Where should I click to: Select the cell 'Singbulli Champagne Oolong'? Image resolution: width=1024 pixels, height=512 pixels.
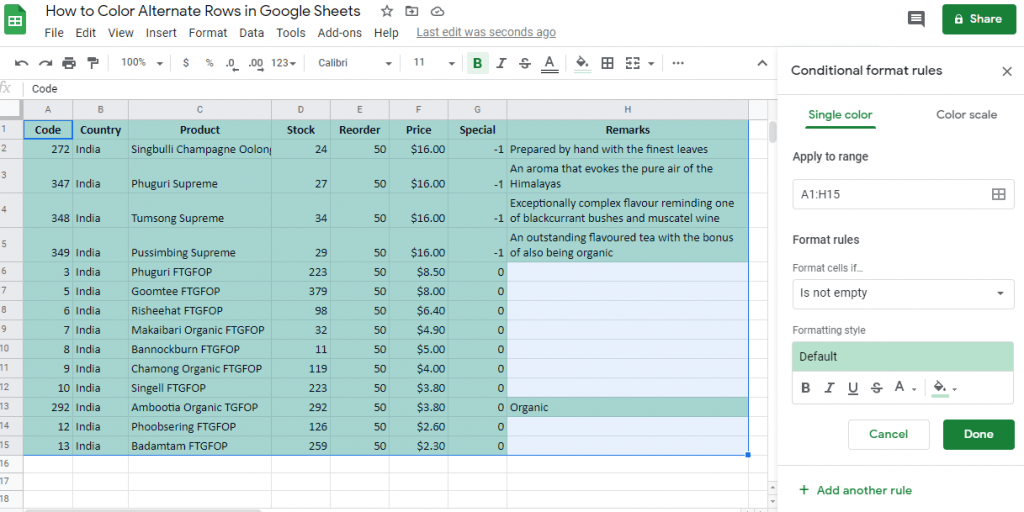pyautogui.click(x=200, y=150)
